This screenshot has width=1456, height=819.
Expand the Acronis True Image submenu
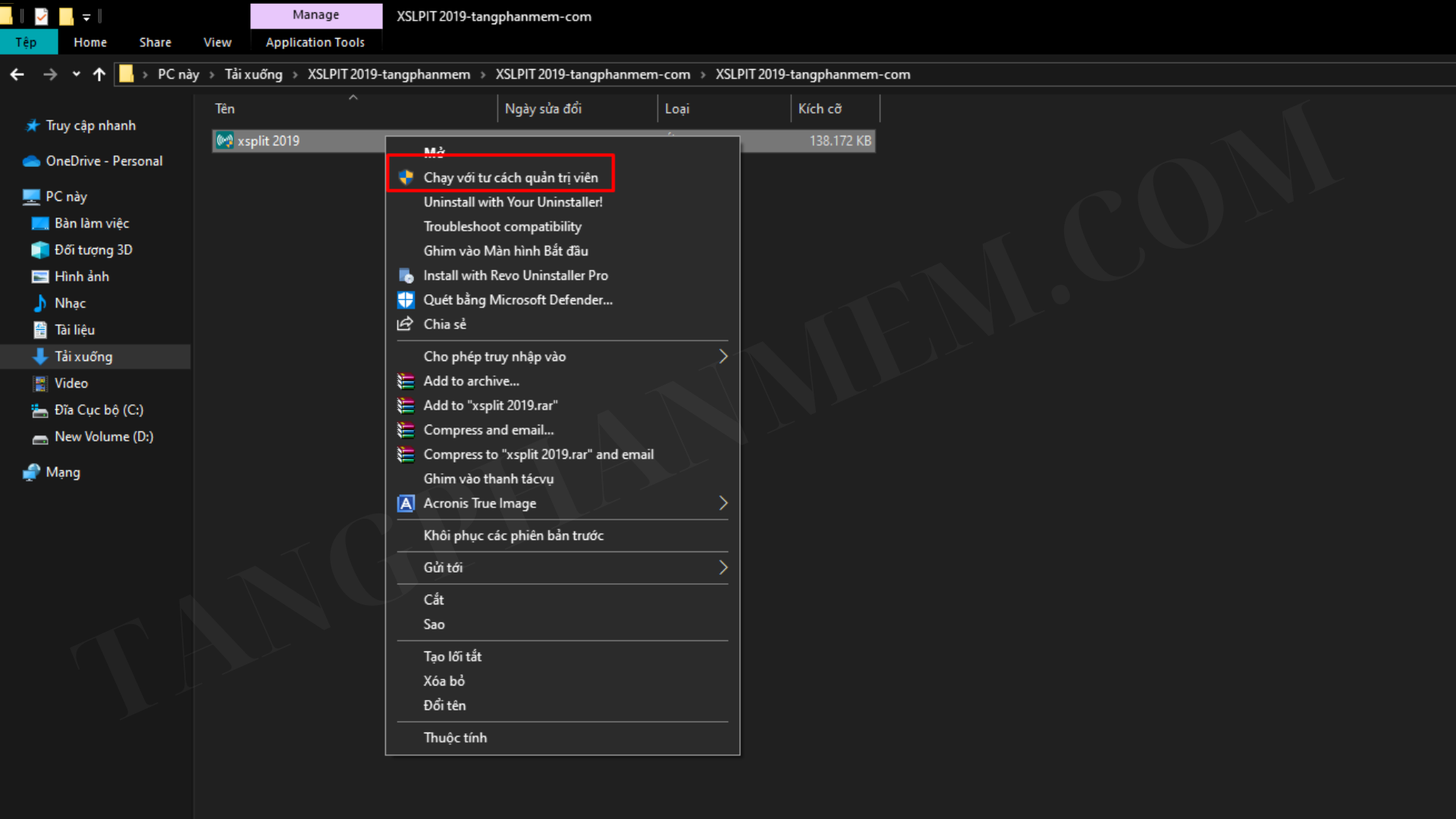tap(723, 504)
